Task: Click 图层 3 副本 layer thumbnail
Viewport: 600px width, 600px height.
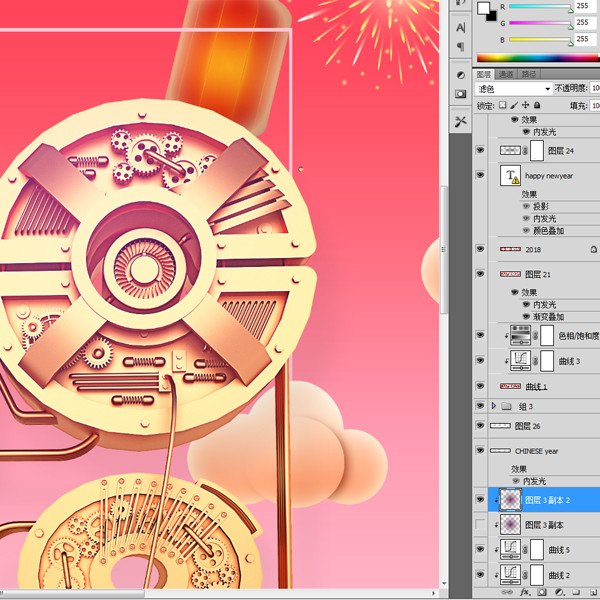Action: tap(510, 525)
